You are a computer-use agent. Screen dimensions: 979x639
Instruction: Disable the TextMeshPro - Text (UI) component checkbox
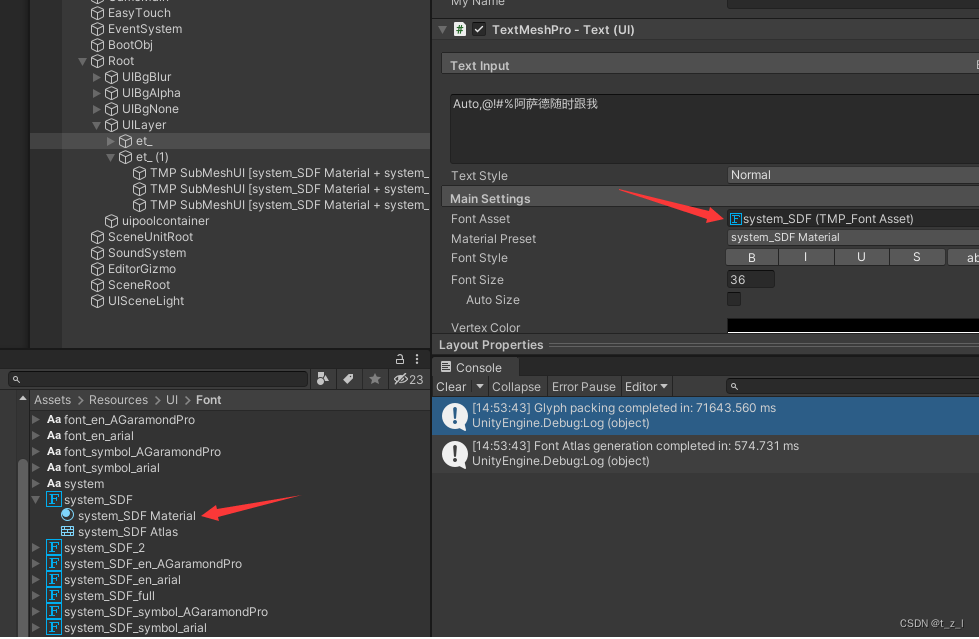479,29
